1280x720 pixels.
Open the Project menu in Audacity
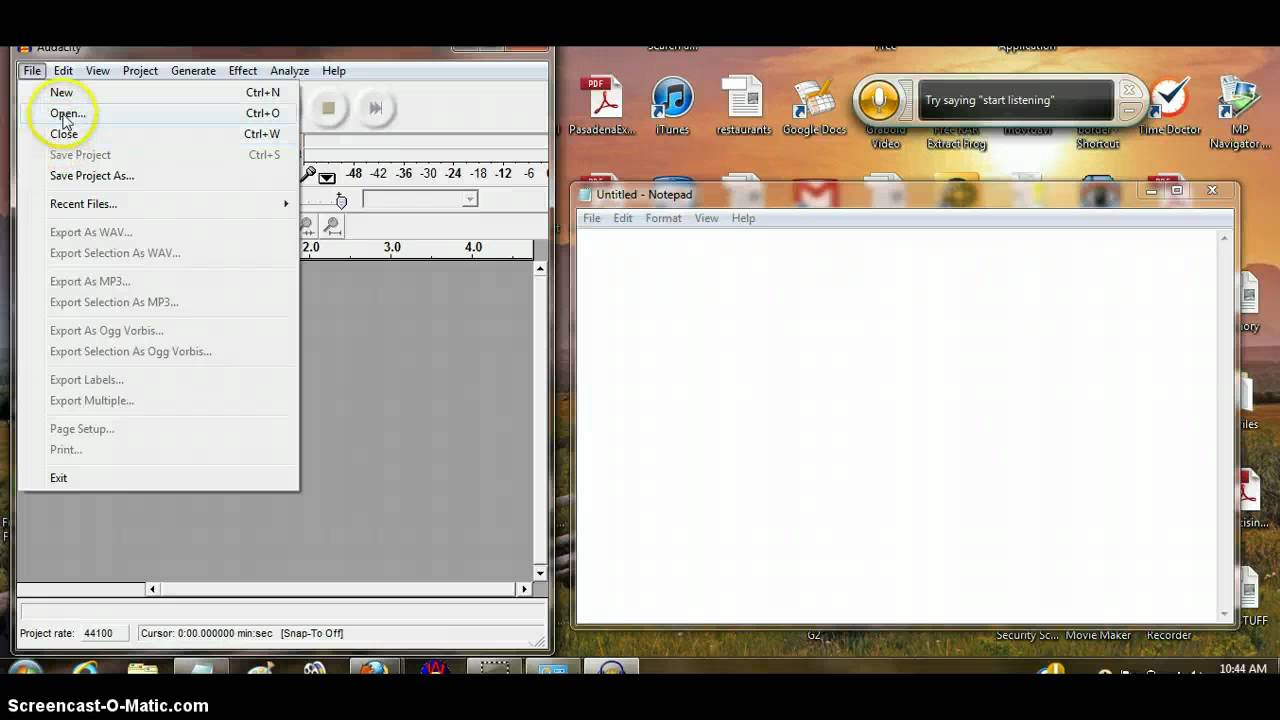(140, 71)
